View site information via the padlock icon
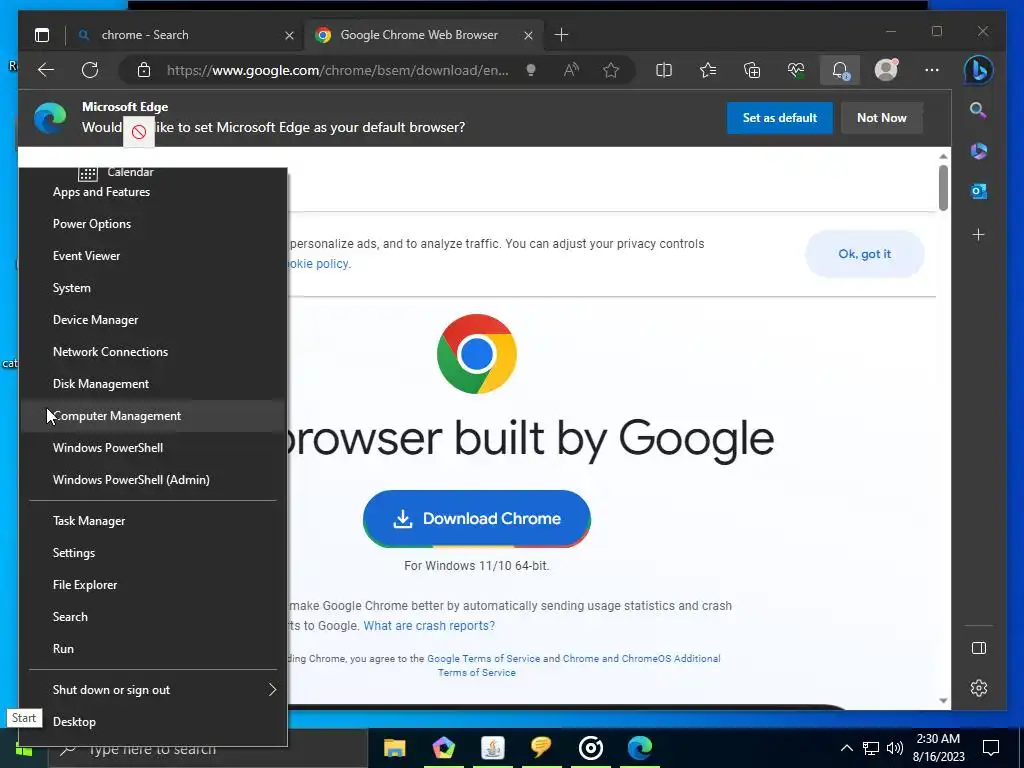 [144, 70]
